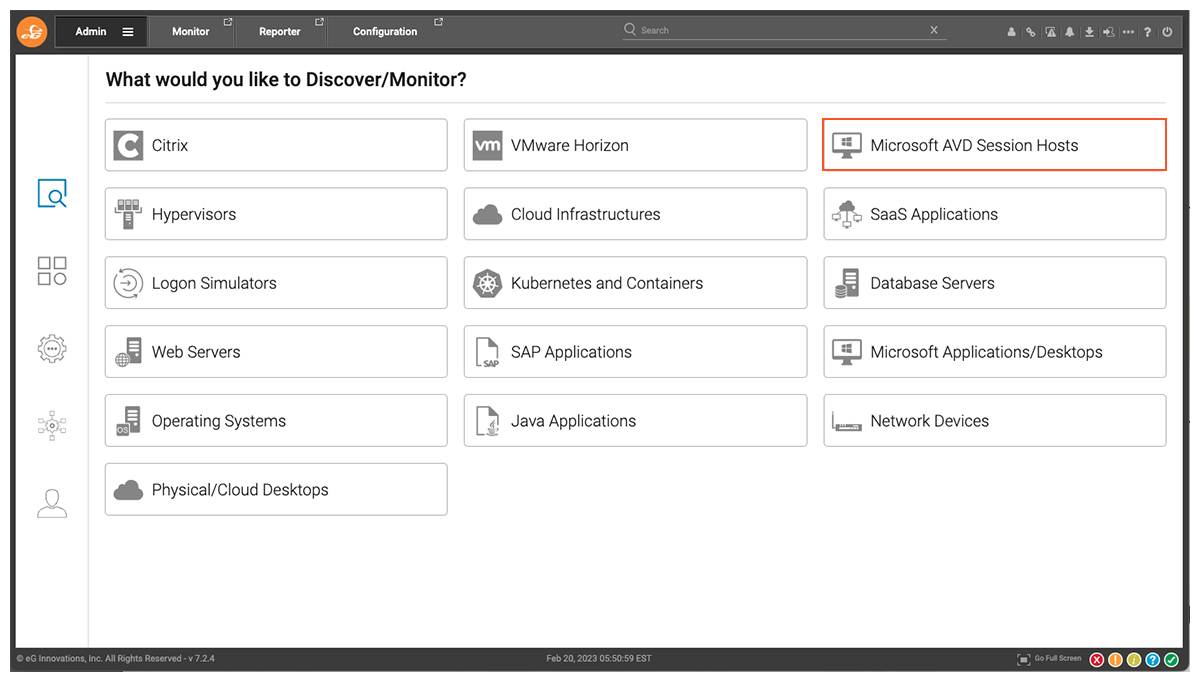This screenshot has height=682, width=1200.
Task: Click the user profile icon in header
Action: (x=1012, y=32)
